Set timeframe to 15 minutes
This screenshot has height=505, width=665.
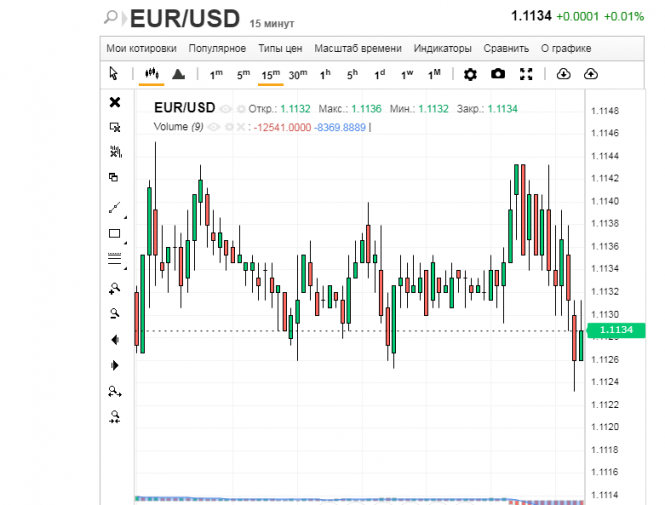[x=271, y=75]
